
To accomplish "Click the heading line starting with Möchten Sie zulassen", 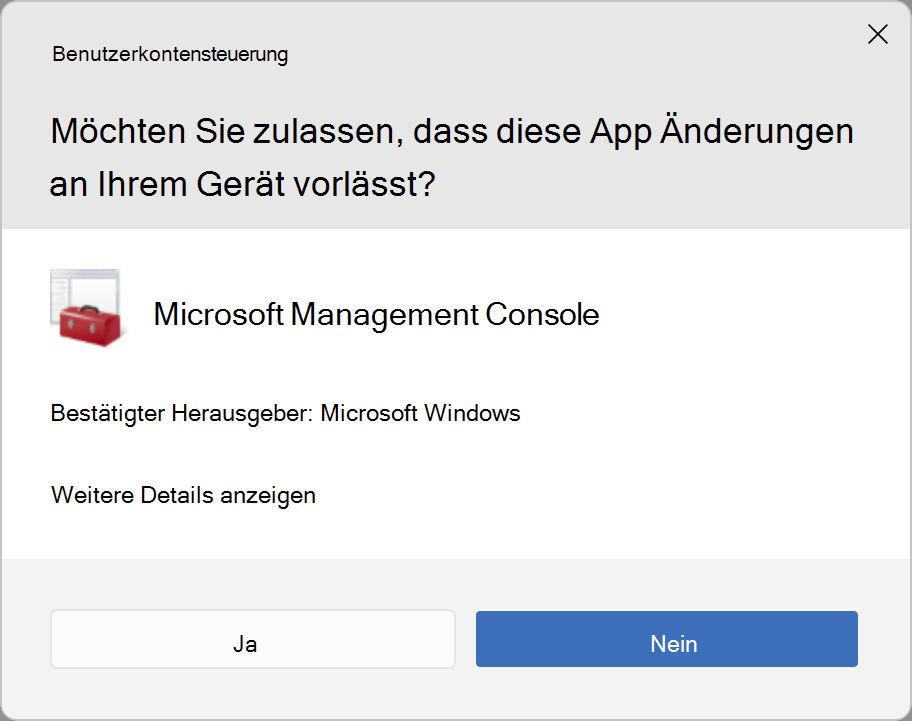I will [452, 132].
